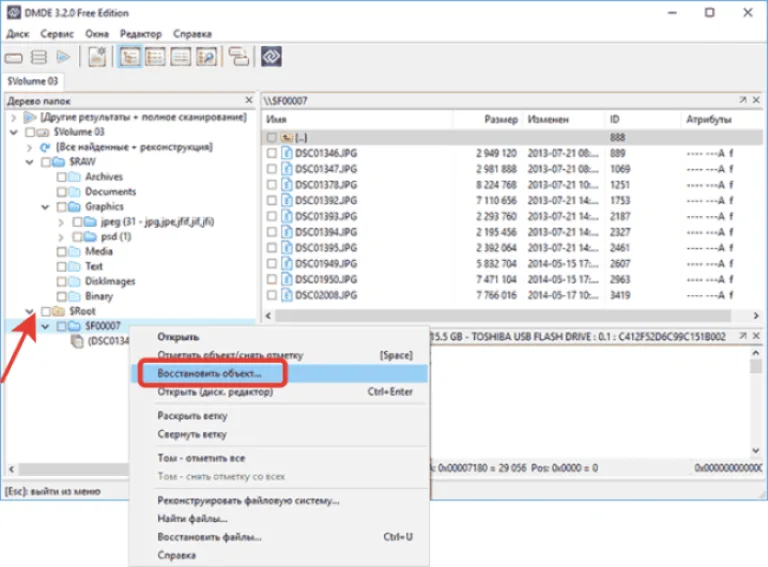Click the dark blue diamond toolbar icon

(271, 57)
